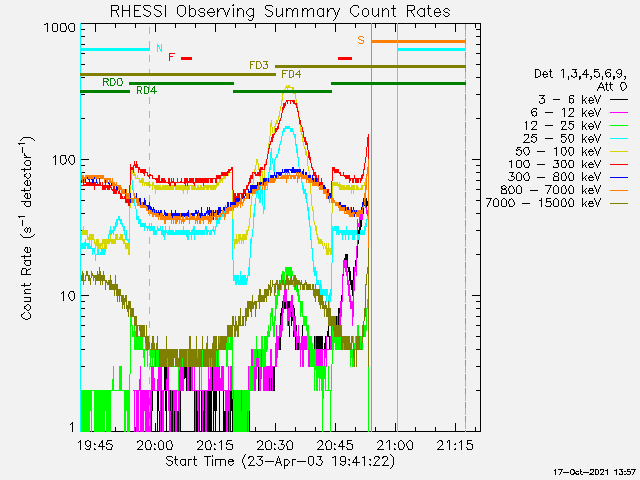
Task: Click the orange 800 - 7000 keV legend line
Action: [x=619, y=190]
